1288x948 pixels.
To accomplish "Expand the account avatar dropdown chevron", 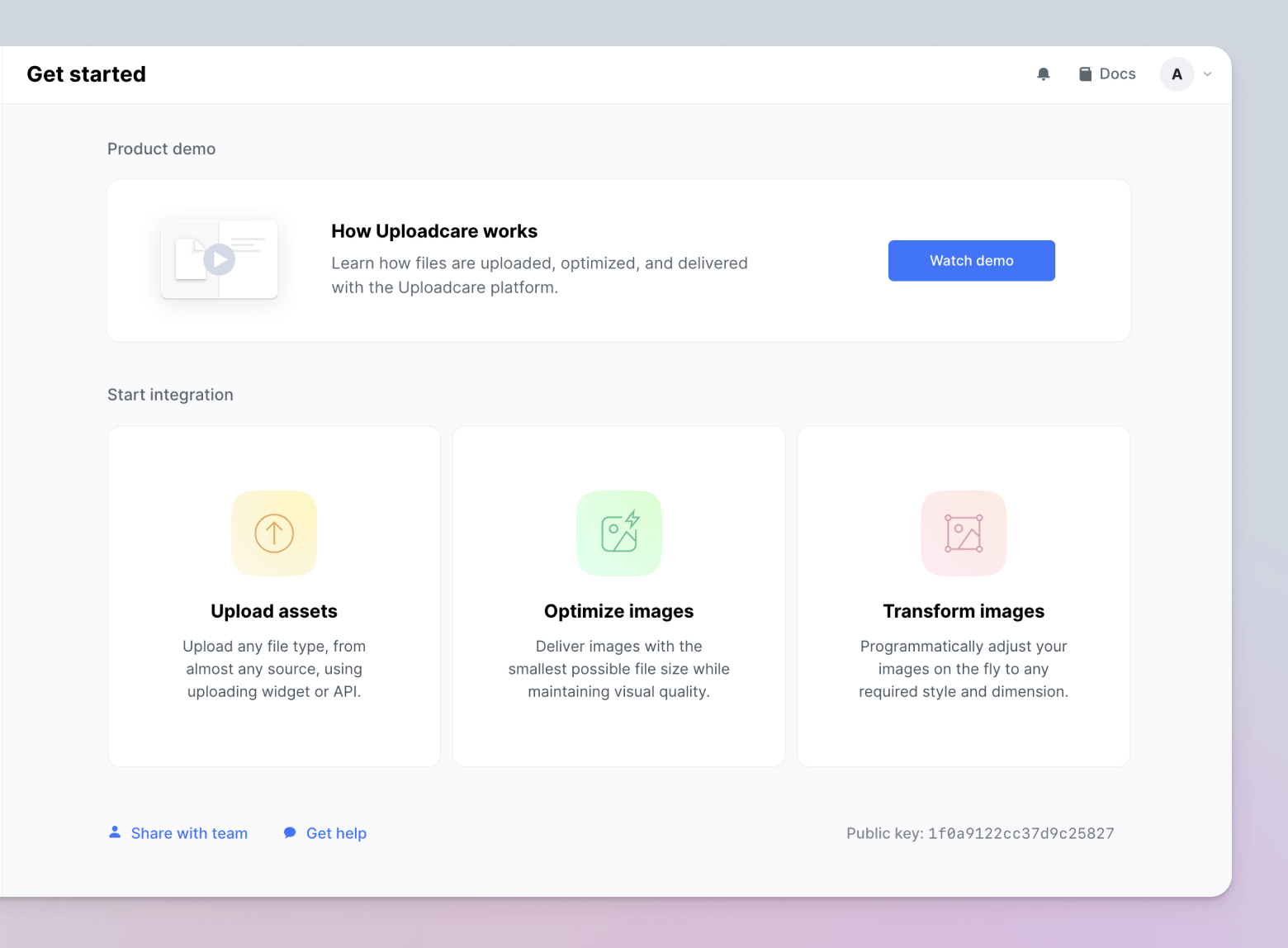I will click(x=1206, y=74).
